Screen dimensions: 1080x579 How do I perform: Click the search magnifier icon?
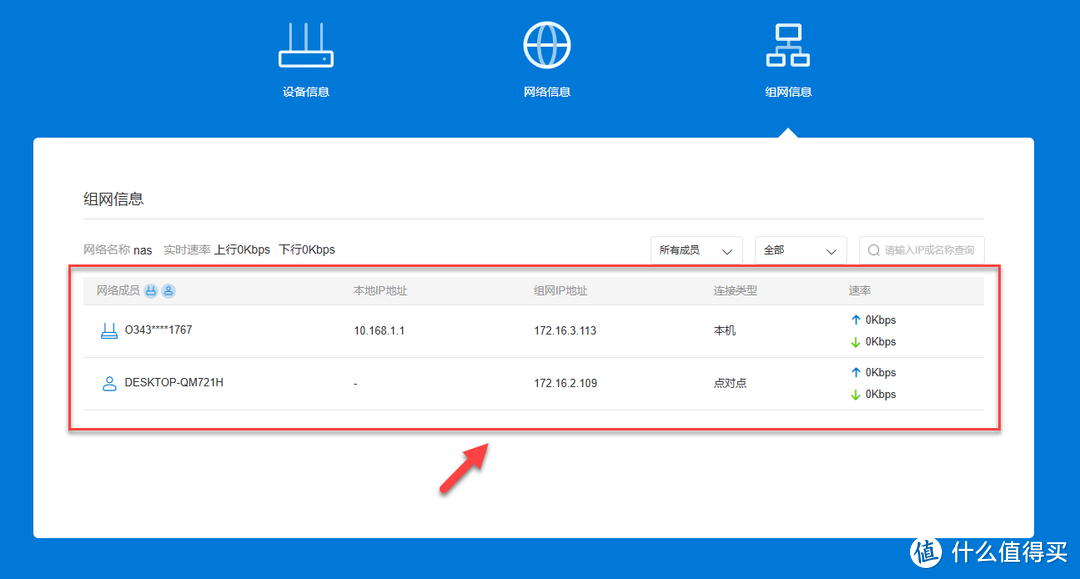tap(874, 251)
